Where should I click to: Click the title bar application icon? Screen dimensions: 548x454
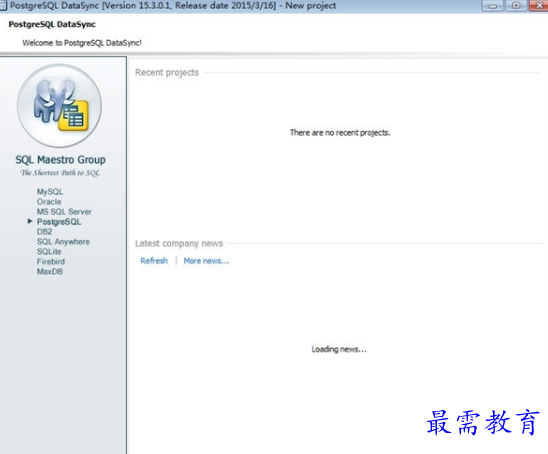[x=3, y=6]
